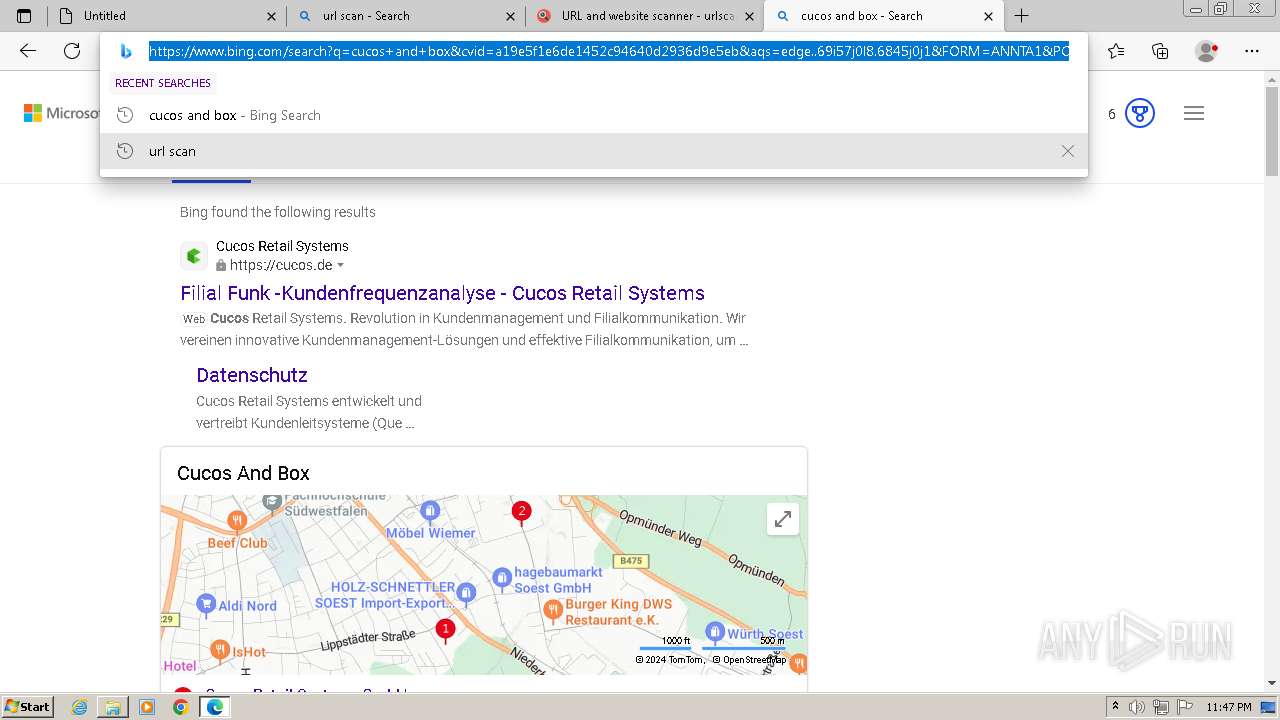This screenshot has height=720, width=1280.
Task: Switch to 'url scan - Search' tab
Action: click(x=406, y=16)
